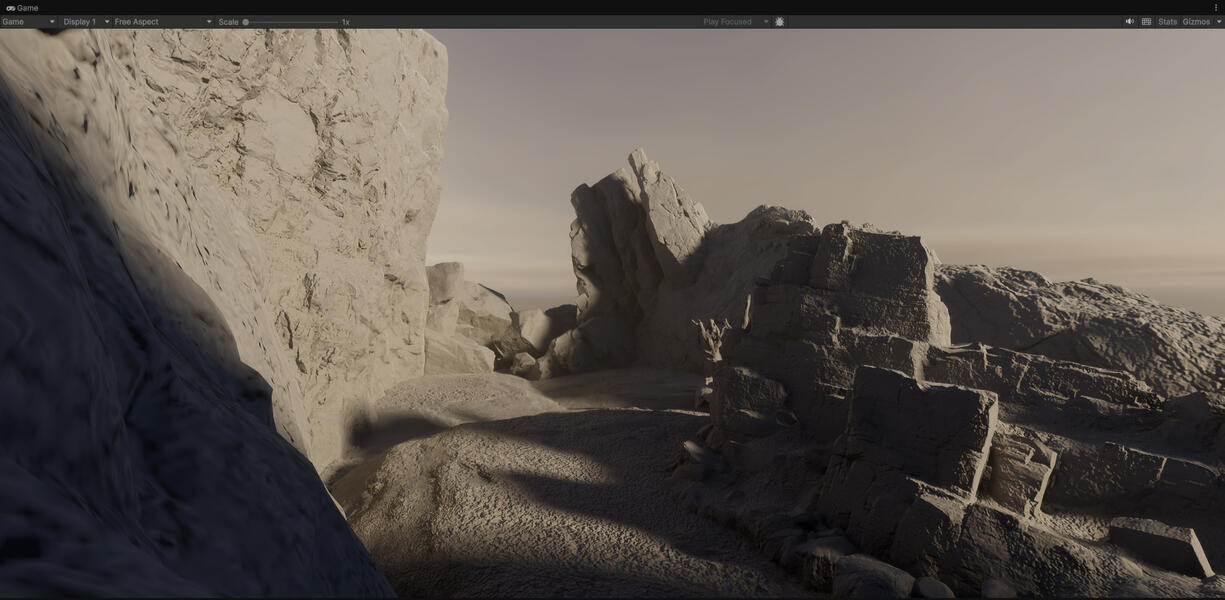Select the Game tab label
The image size is (1225, 600).
click(27, 8)
